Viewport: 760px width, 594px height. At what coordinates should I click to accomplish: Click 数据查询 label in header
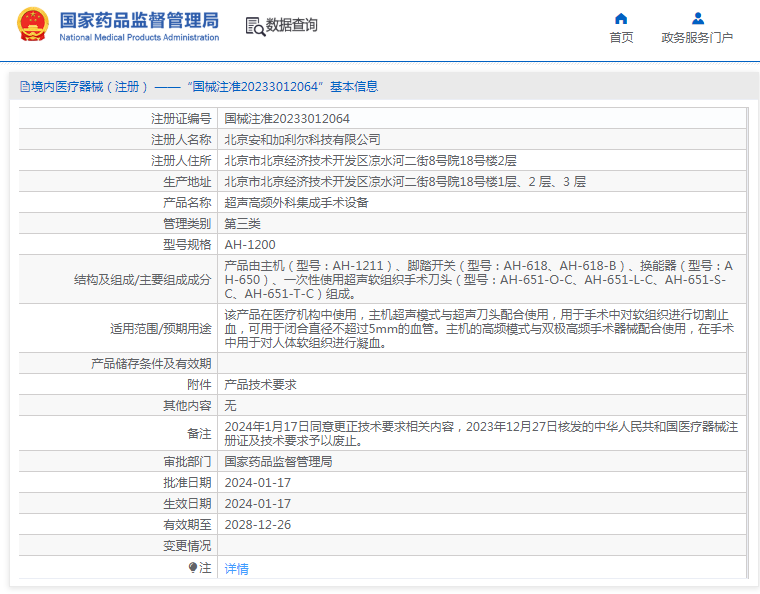click(x=291, y=25)
